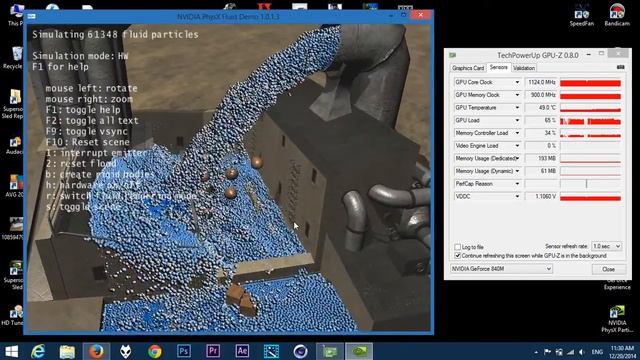This screenshot has height=360, width=640.
Task: Launch Internet Explorer from taskbar
Action: coord(38,351)
